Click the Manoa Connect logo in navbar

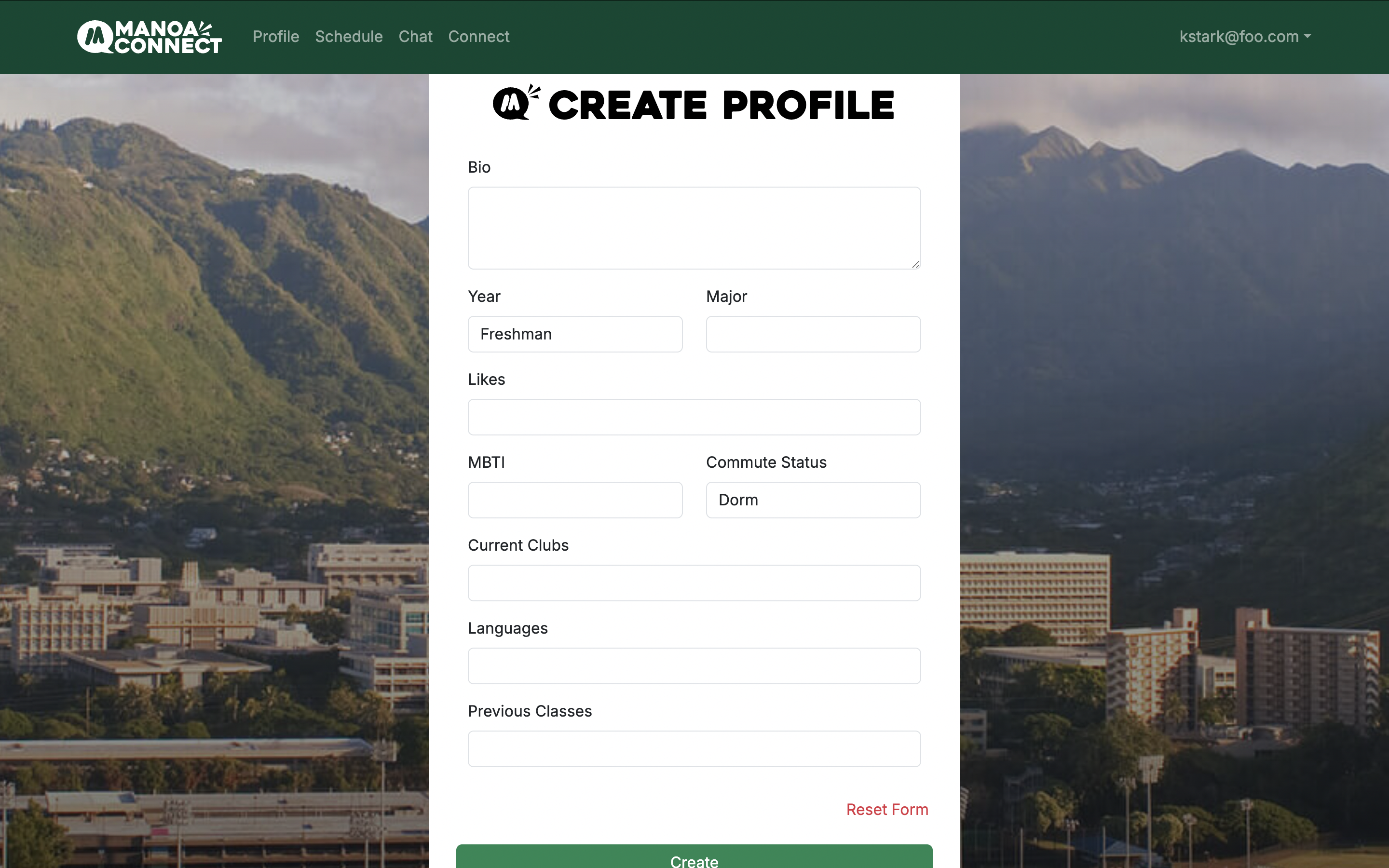pos(149,37)
